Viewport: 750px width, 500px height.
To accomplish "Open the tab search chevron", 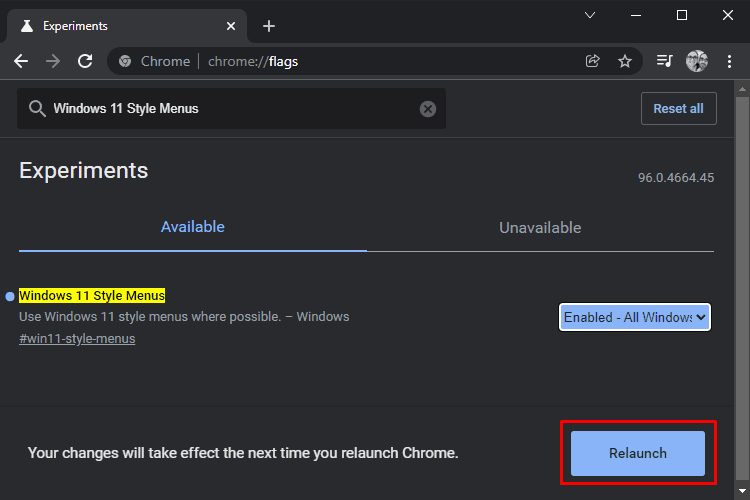I will click(590, 15).
